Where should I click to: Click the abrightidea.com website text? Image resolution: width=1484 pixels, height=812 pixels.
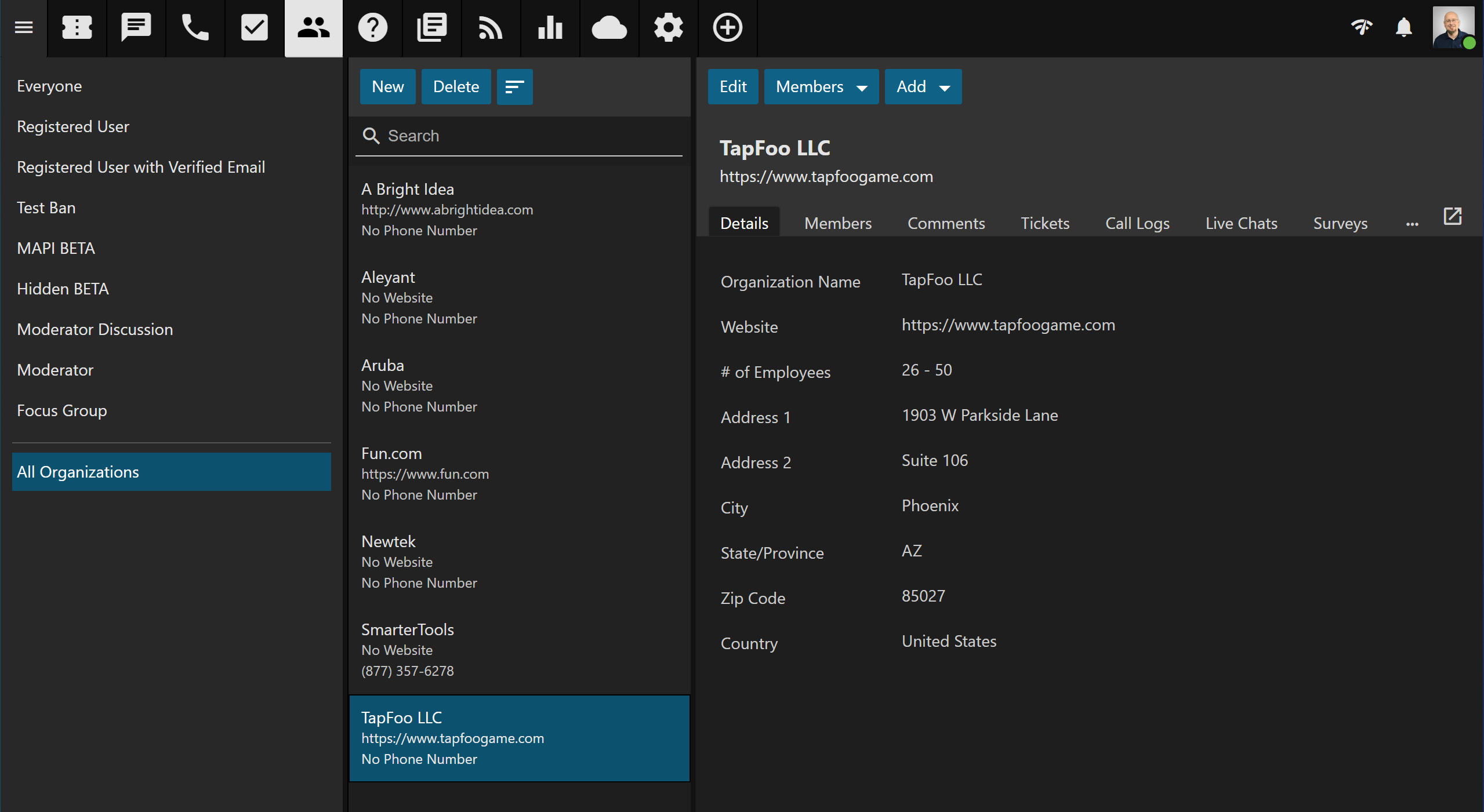click(x=447, y=210)
